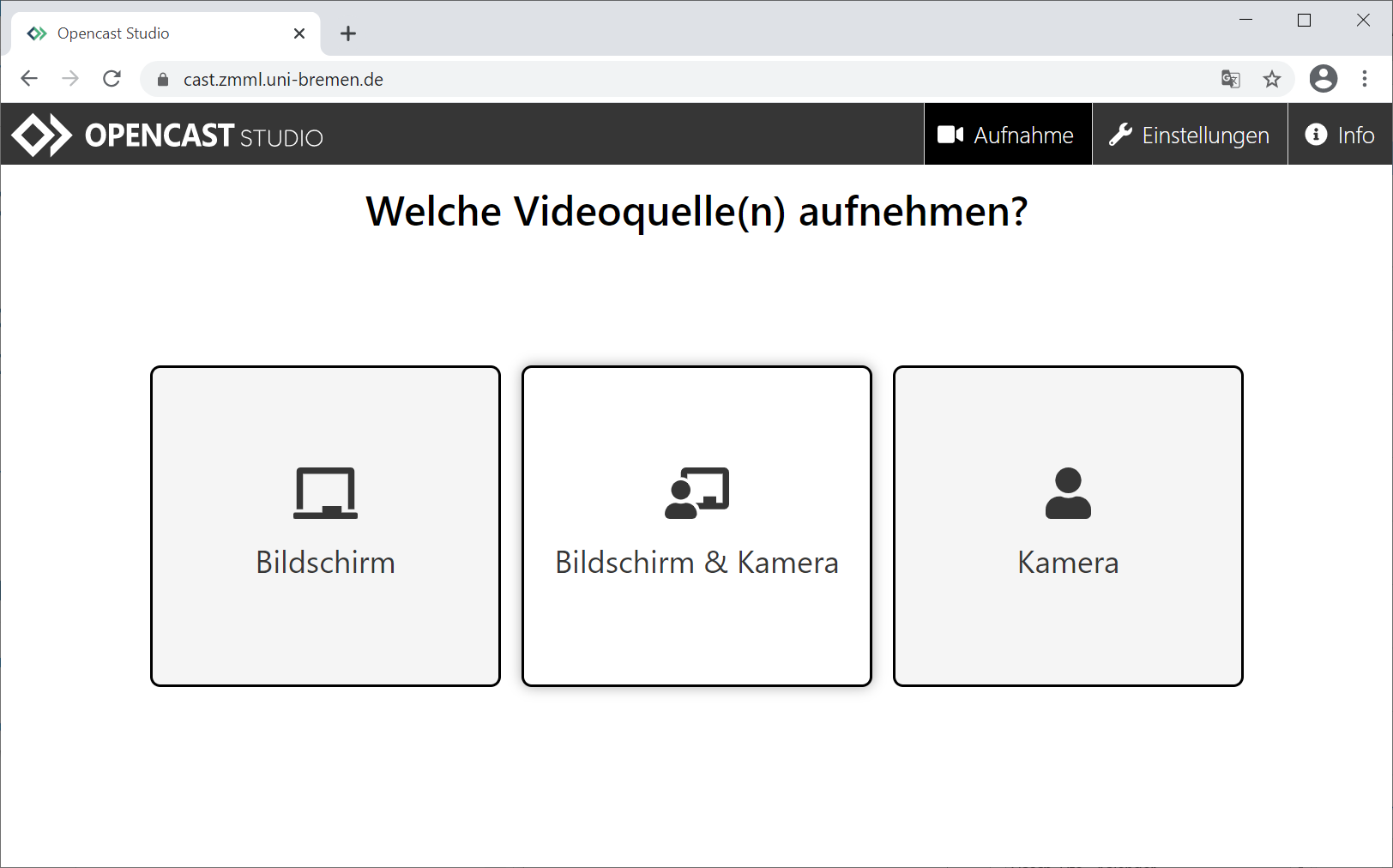This screenshot has width=1393, height=868.
Task: Open the Einstellungen settings tab
Action: pos(1190,135)
